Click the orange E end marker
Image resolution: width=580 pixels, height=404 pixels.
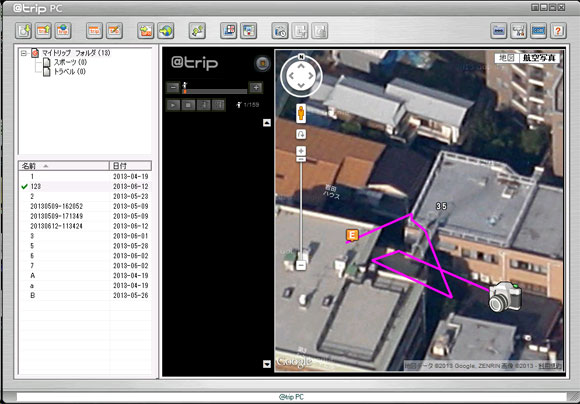pos(352,235)
